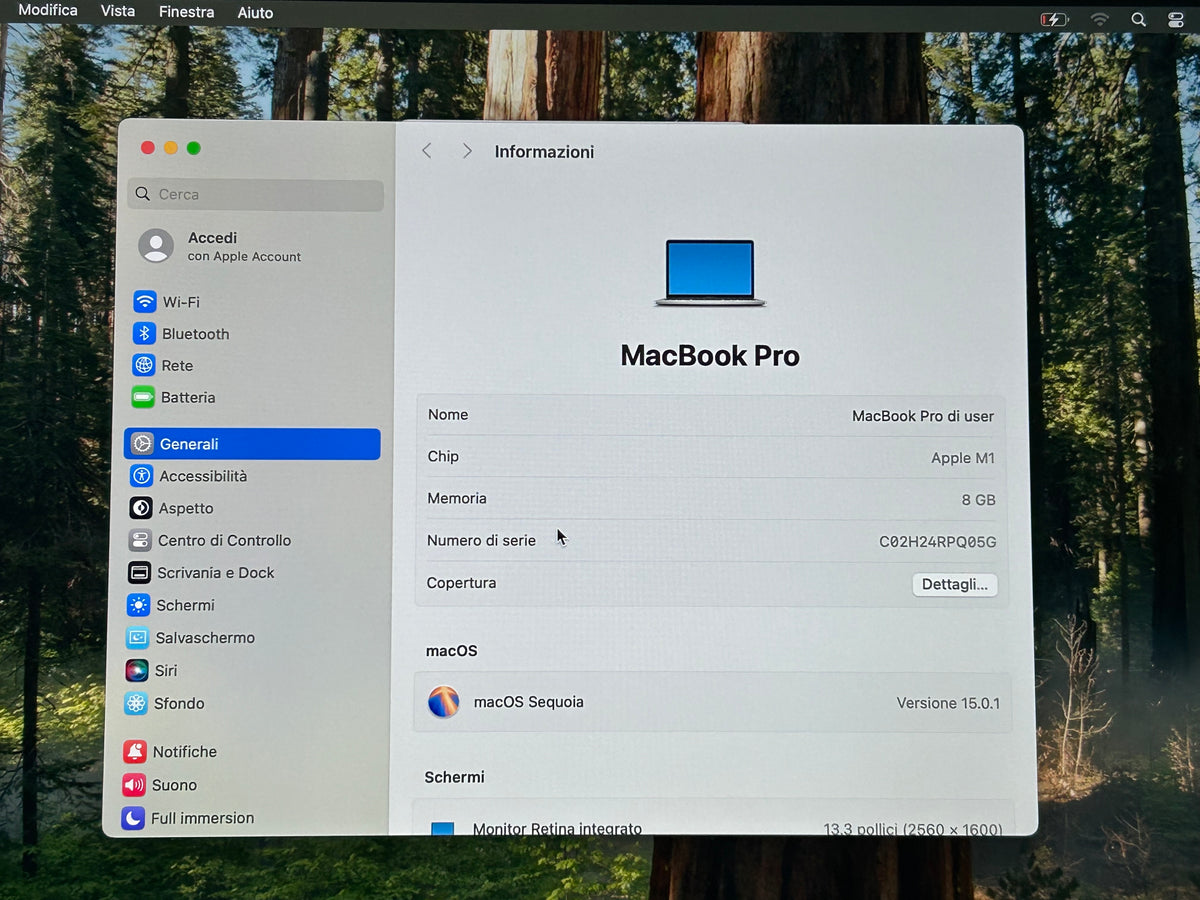Open the Centro di Controllo icon
This screenshot has height=900, width=1200.
(x=140, y=540)
